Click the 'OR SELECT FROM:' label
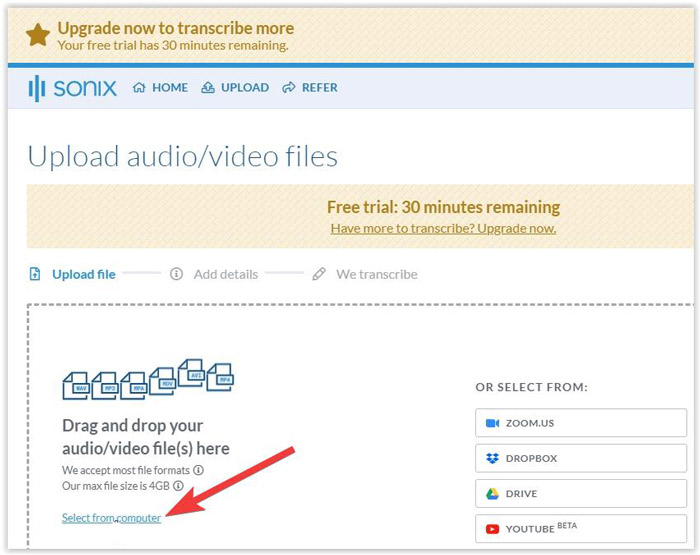 [x=531, y=387]
